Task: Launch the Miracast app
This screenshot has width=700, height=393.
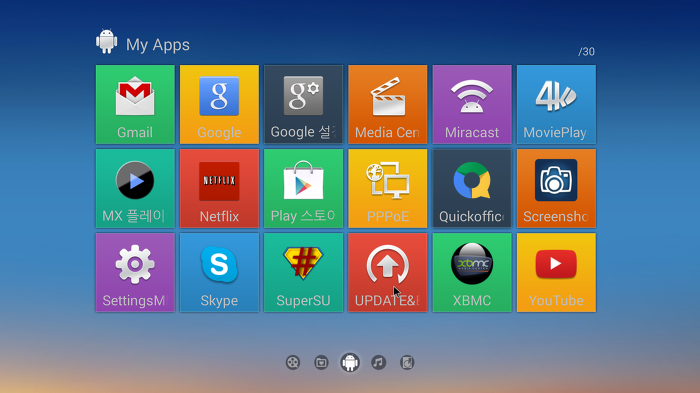Action: (472, 104)
